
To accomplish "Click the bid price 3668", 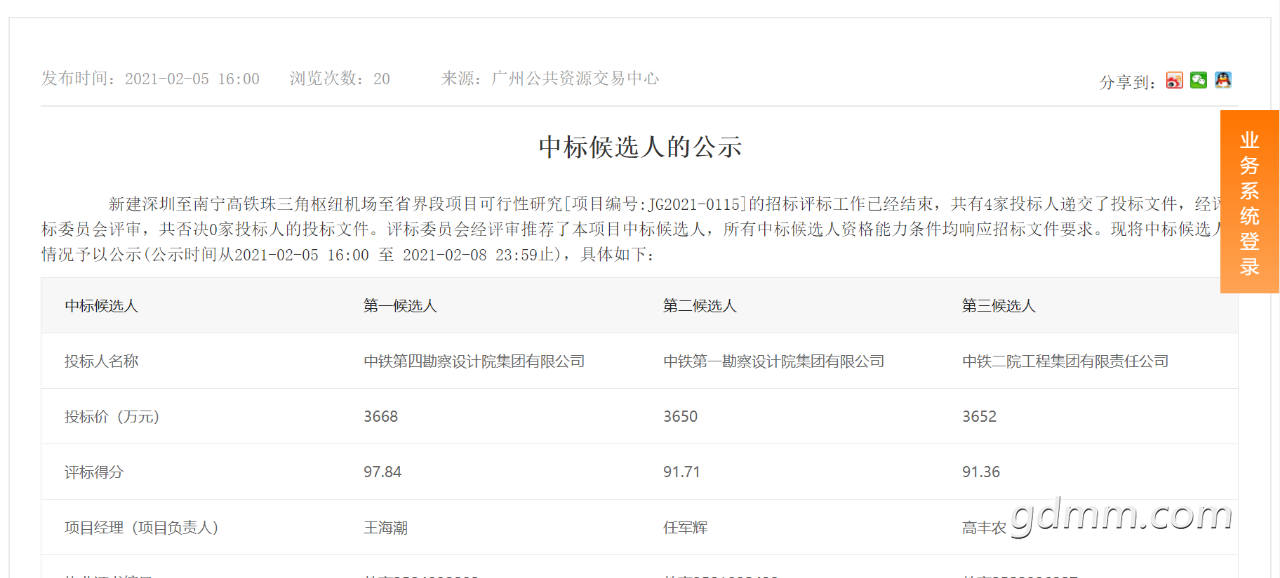I will coord(381,416).
